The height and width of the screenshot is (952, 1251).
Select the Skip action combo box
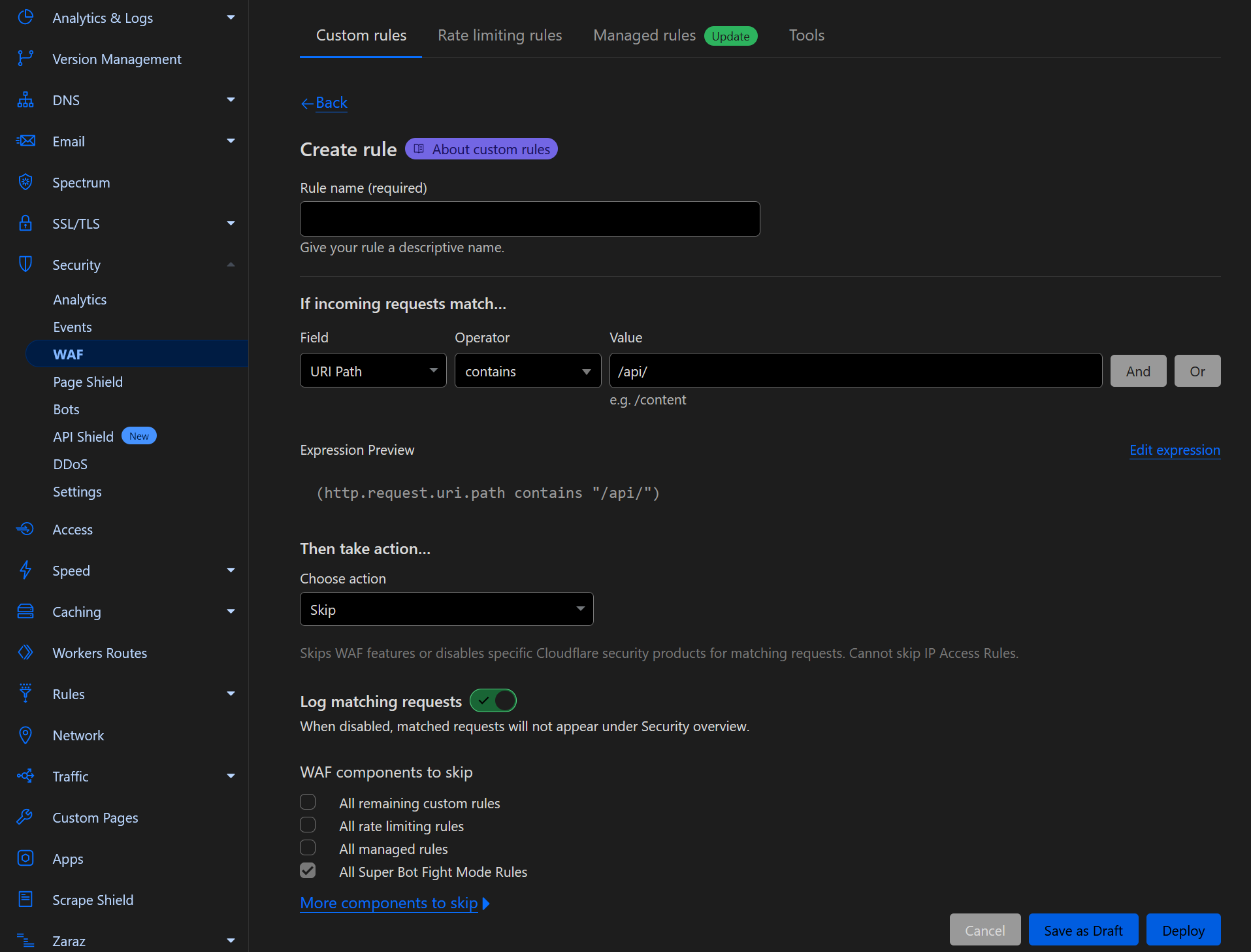click(446, 608)
